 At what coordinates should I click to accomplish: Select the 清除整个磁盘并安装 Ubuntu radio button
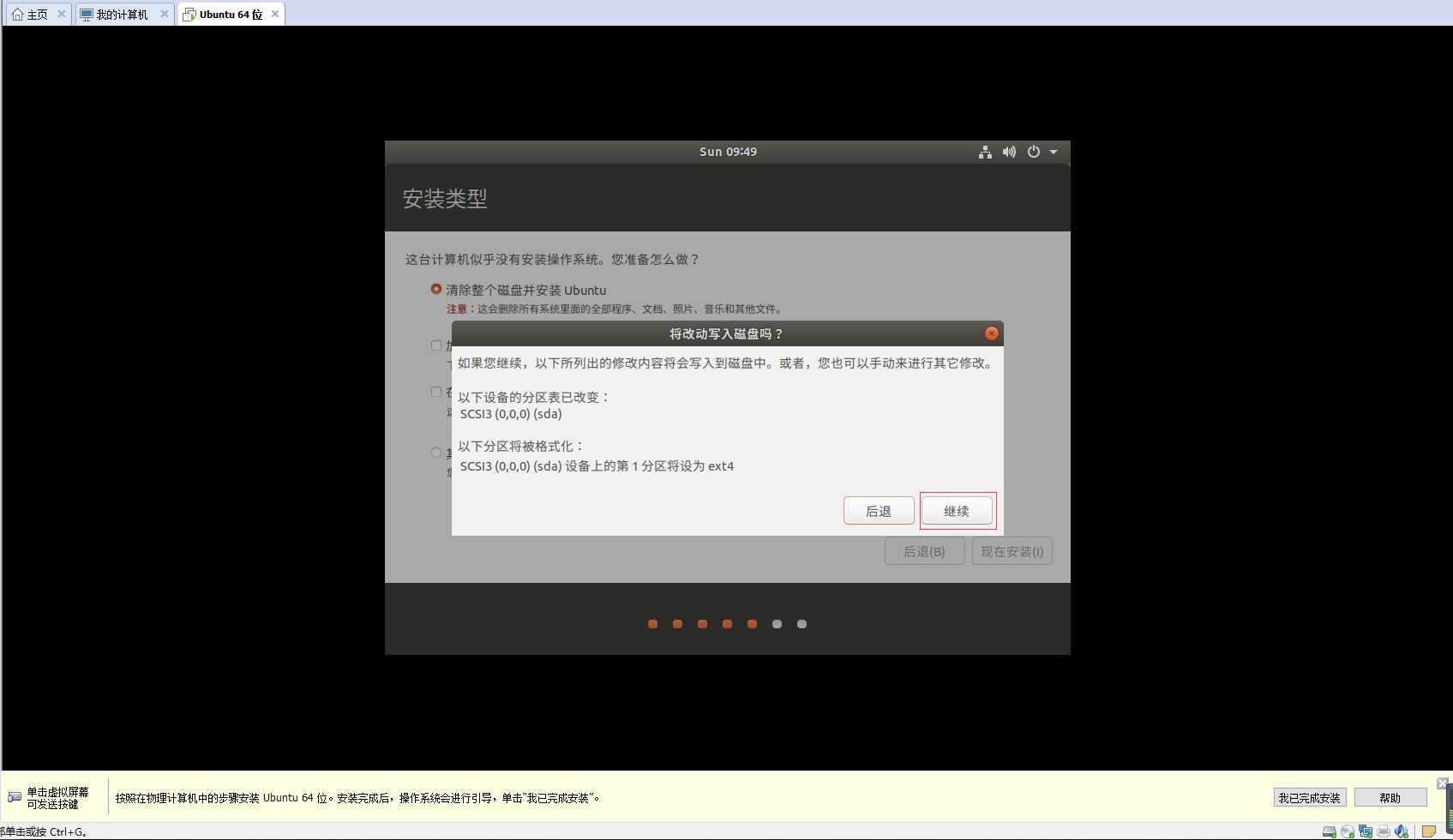pyautogui.click(x=436, y=290)
